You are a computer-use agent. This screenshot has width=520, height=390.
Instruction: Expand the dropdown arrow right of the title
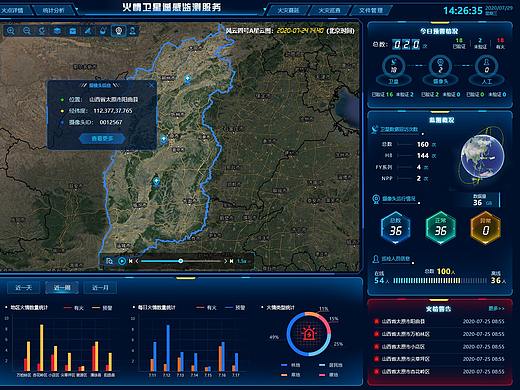265,9
